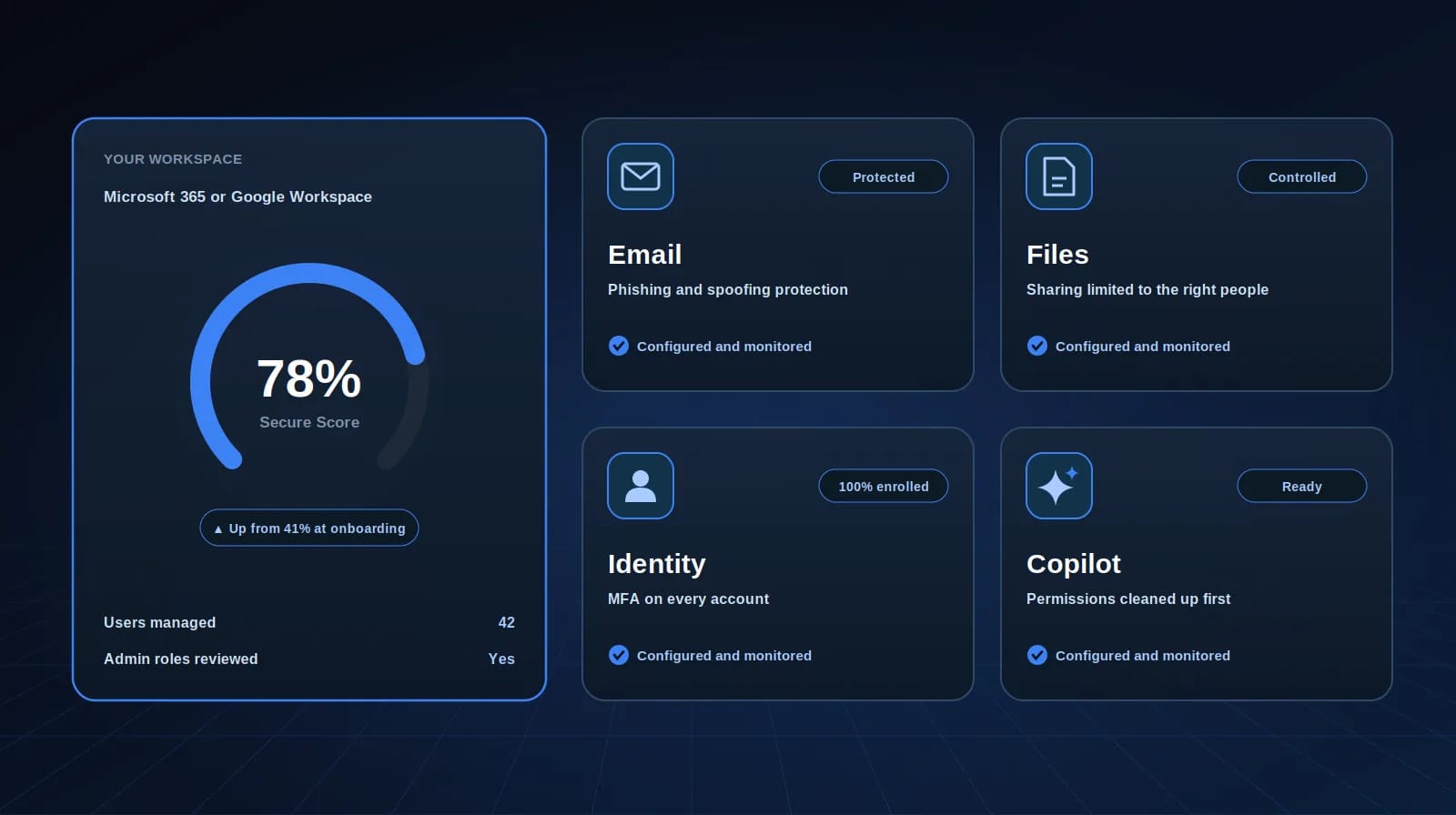Click the Users managed label

pos(160,622)
